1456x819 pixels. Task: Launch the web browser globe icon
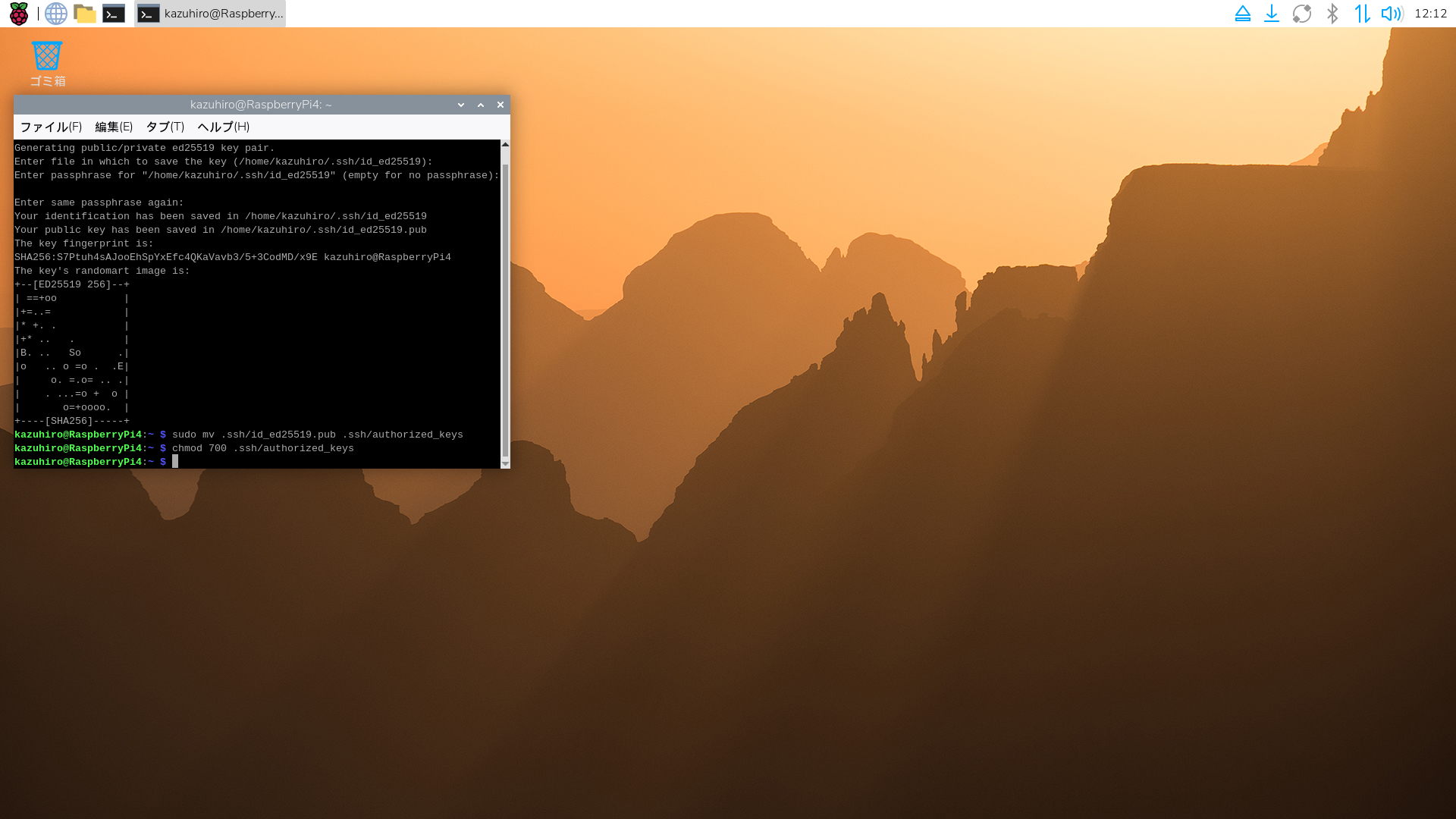[55, 14]
